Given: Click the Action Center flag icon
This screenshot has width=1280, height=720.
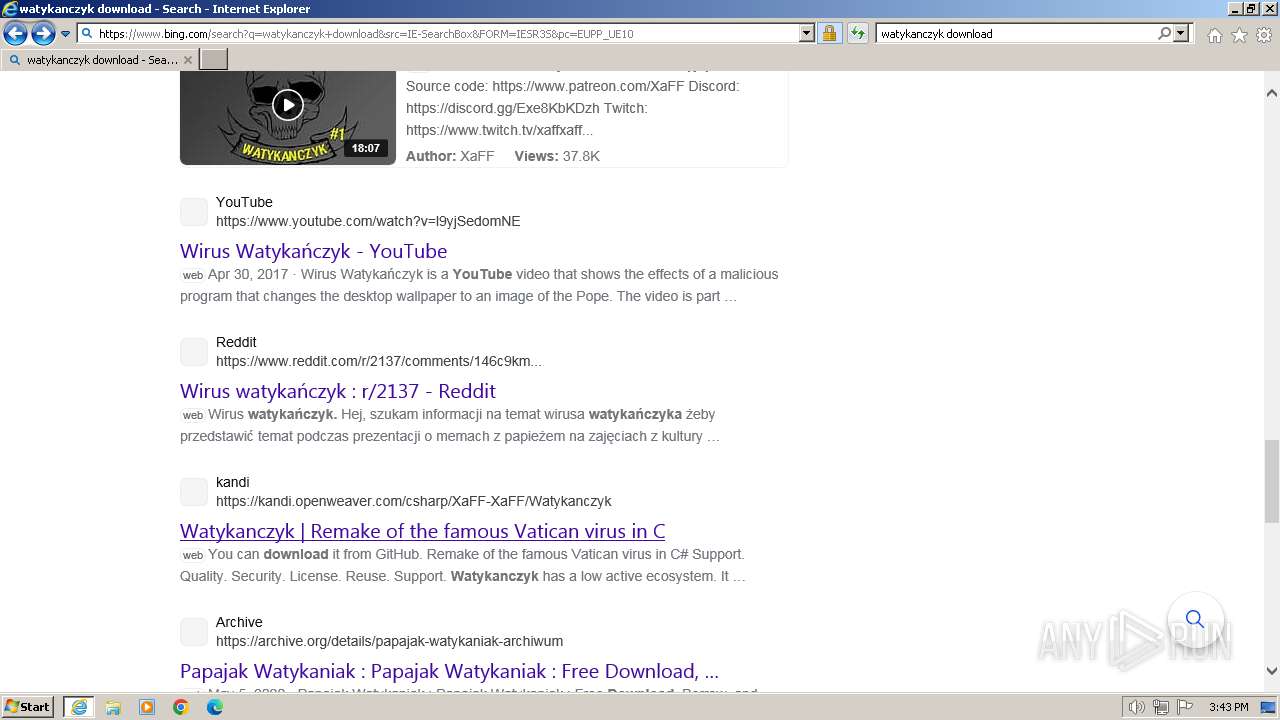Looking at the screenshot, I should coord(1185,707).
